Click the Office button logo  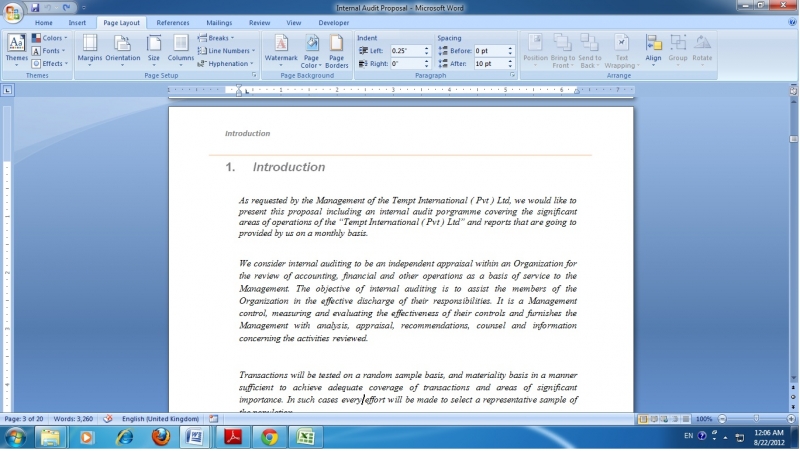coord(13,11)
